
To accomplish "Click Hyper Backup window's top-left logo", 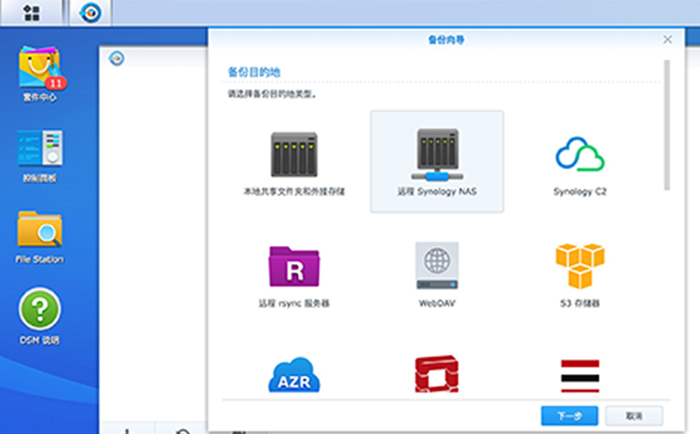I will point(116,58).
